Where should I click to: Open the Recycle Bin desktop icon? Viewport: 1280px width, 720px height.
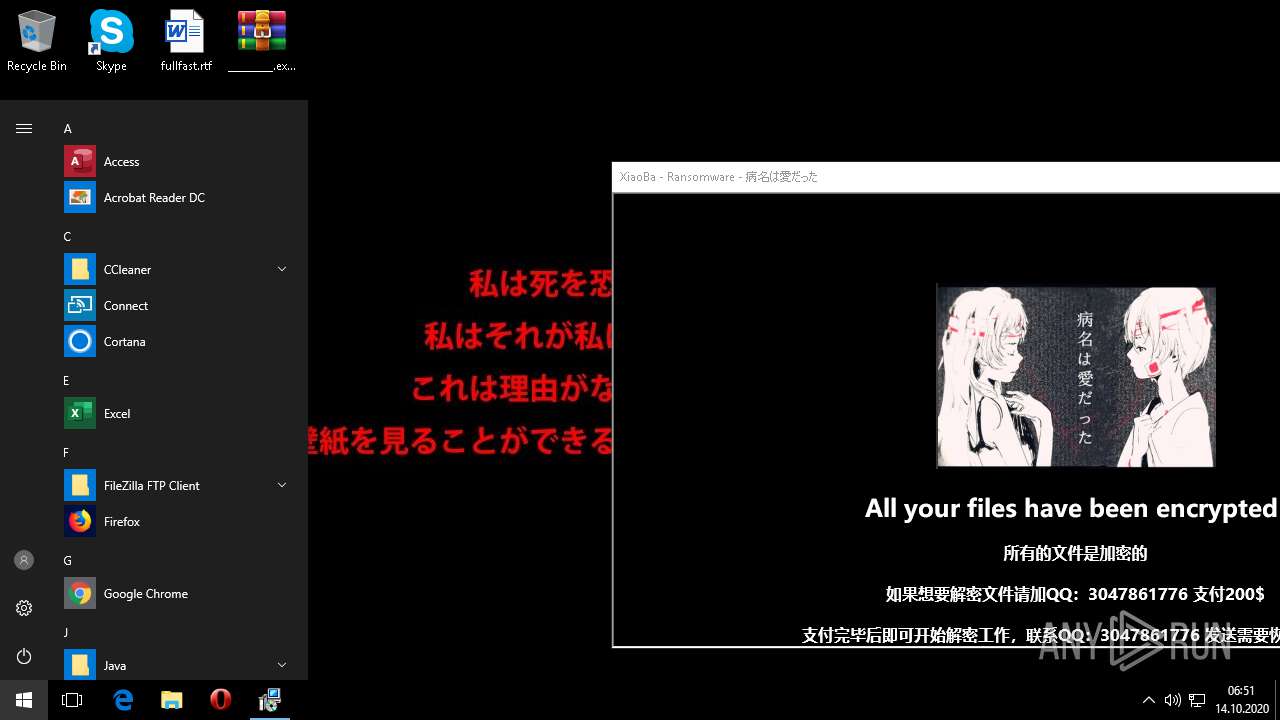click(37, 41)
